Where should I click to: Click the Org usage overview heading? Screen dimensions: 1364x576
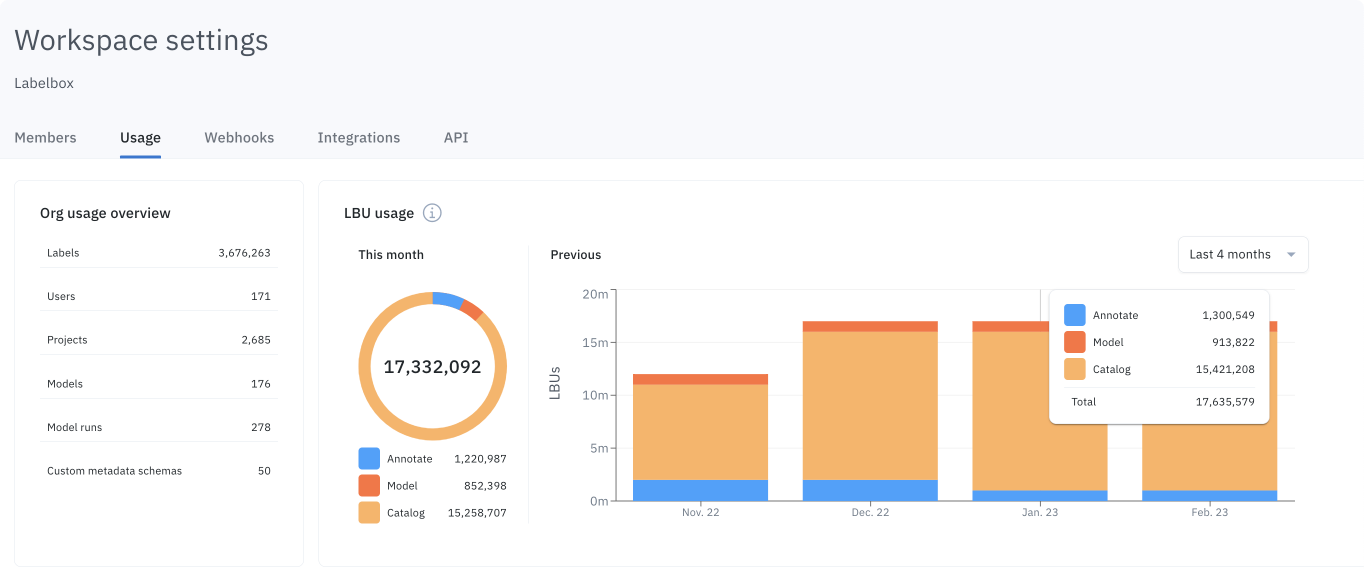coord(105,213)
